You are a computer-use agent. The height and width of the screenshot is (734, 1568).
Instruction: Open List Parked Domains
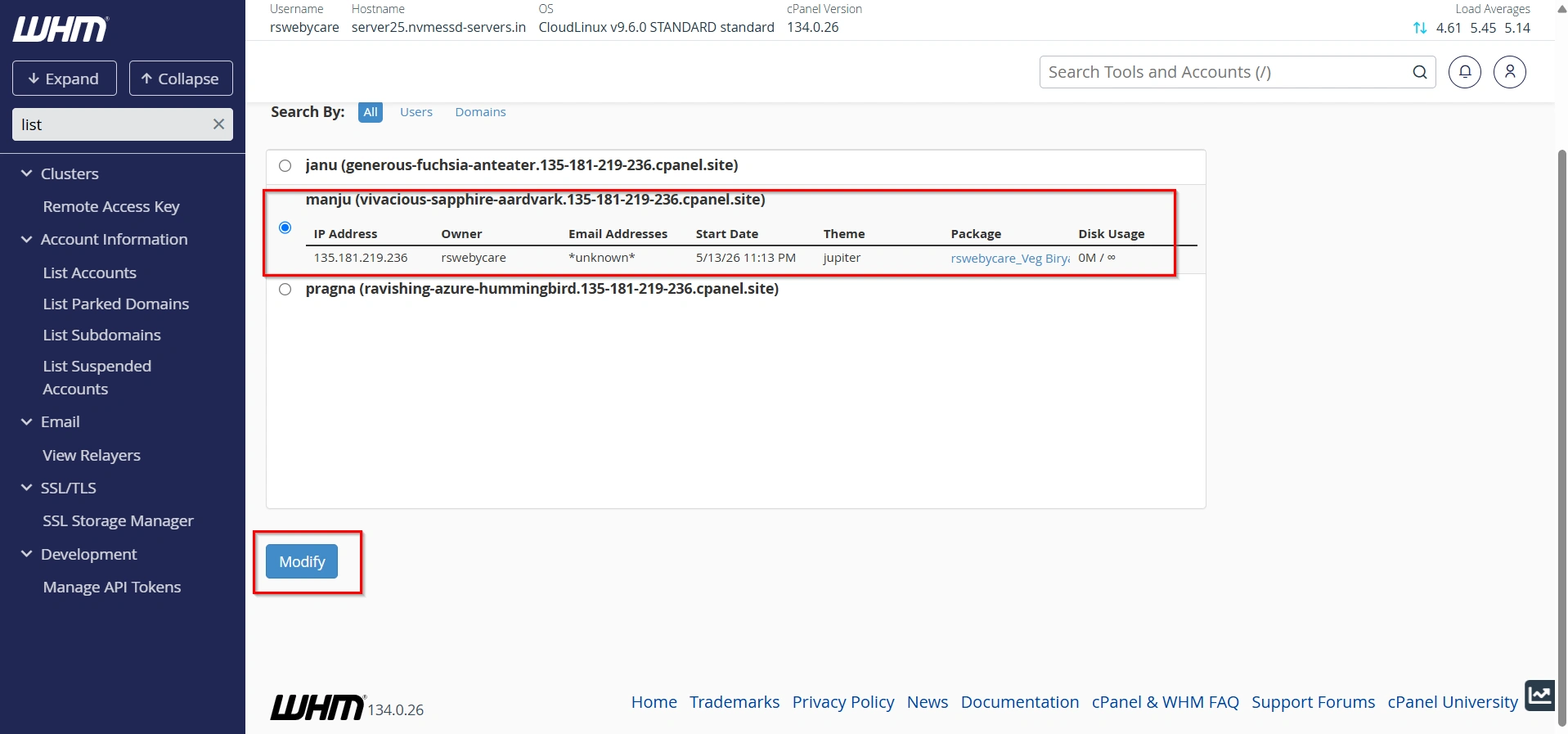pyautogui.click(x=116, y=304)
